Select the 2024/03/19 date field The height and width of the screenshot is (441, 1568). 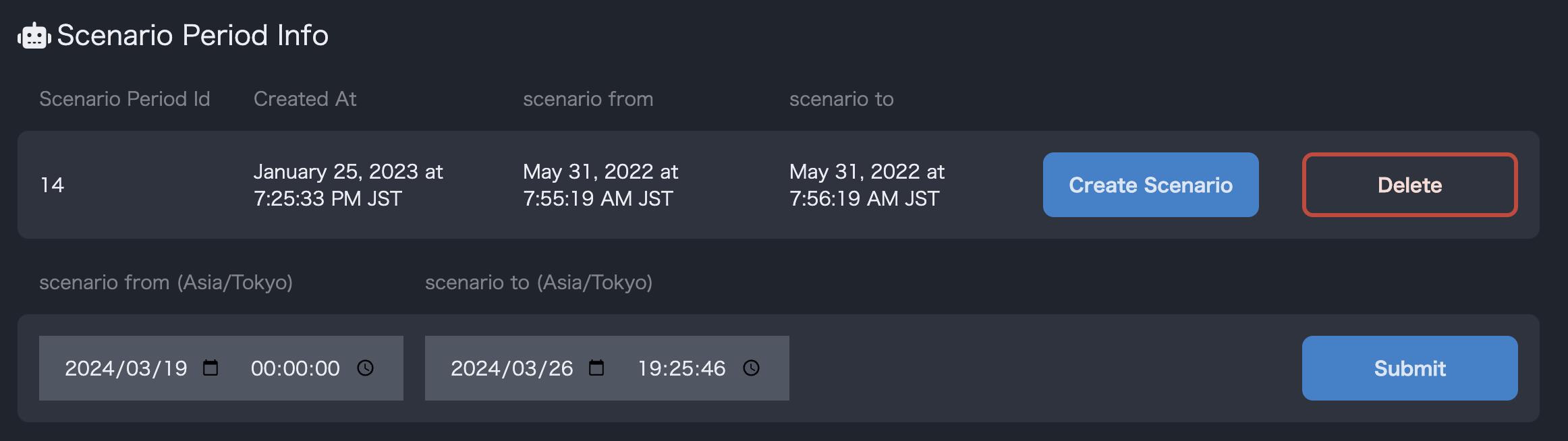(x=126, y=368)
